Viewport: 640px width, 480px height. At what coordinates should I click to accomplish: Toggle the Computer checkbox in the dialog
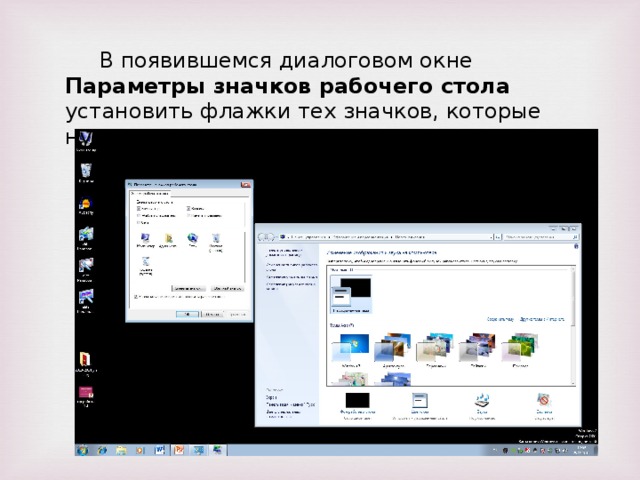click(137, 209)
